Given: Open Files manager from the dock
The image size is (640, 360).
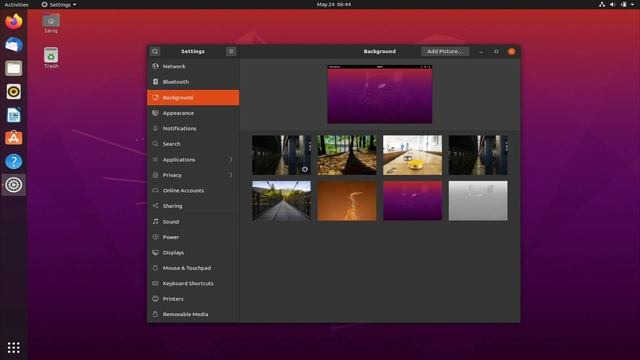Looking at the screenshot, I should point(13,68).
